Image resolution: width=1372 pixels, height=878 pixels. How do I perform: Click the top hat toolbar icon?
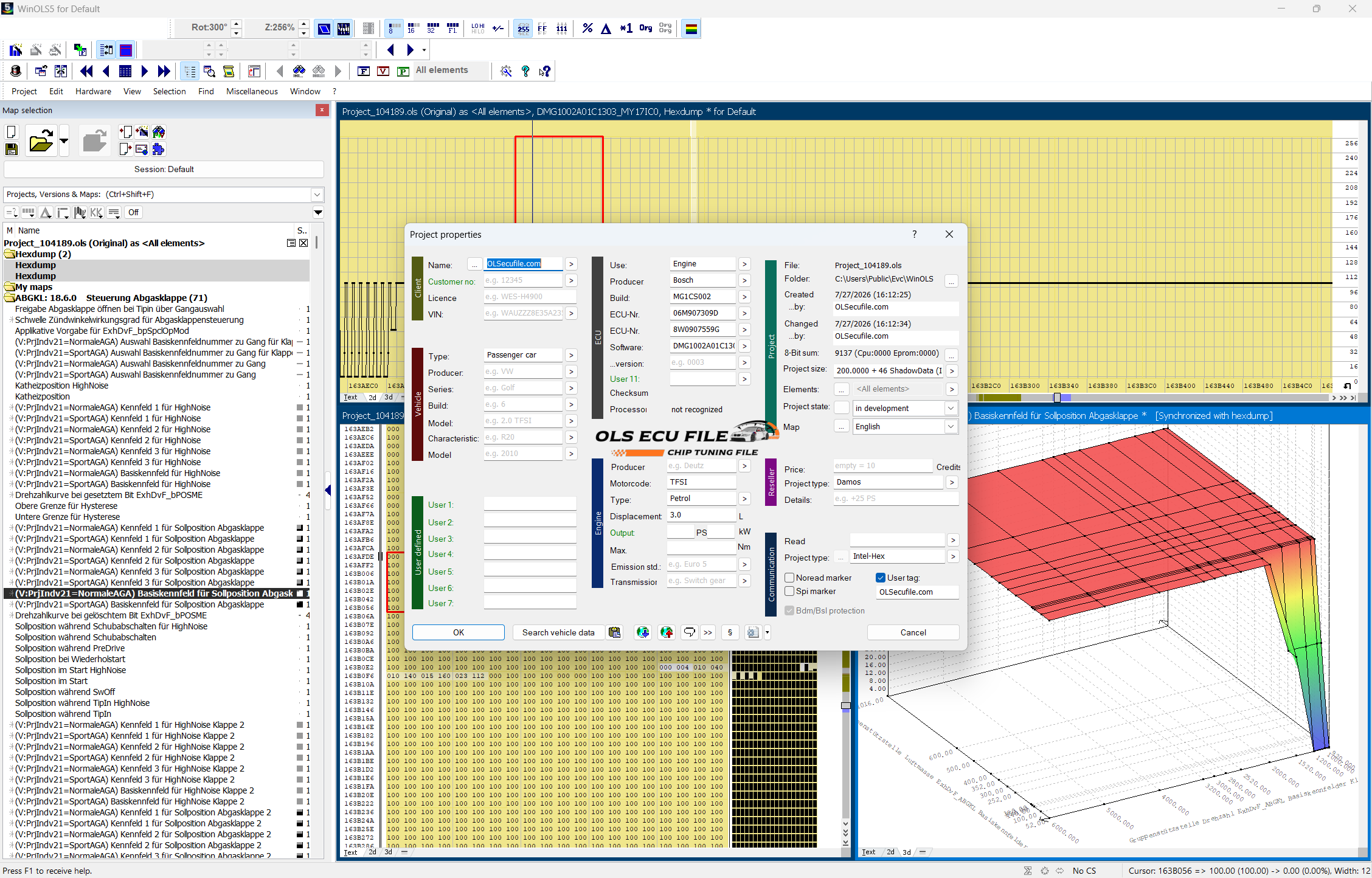16,71
